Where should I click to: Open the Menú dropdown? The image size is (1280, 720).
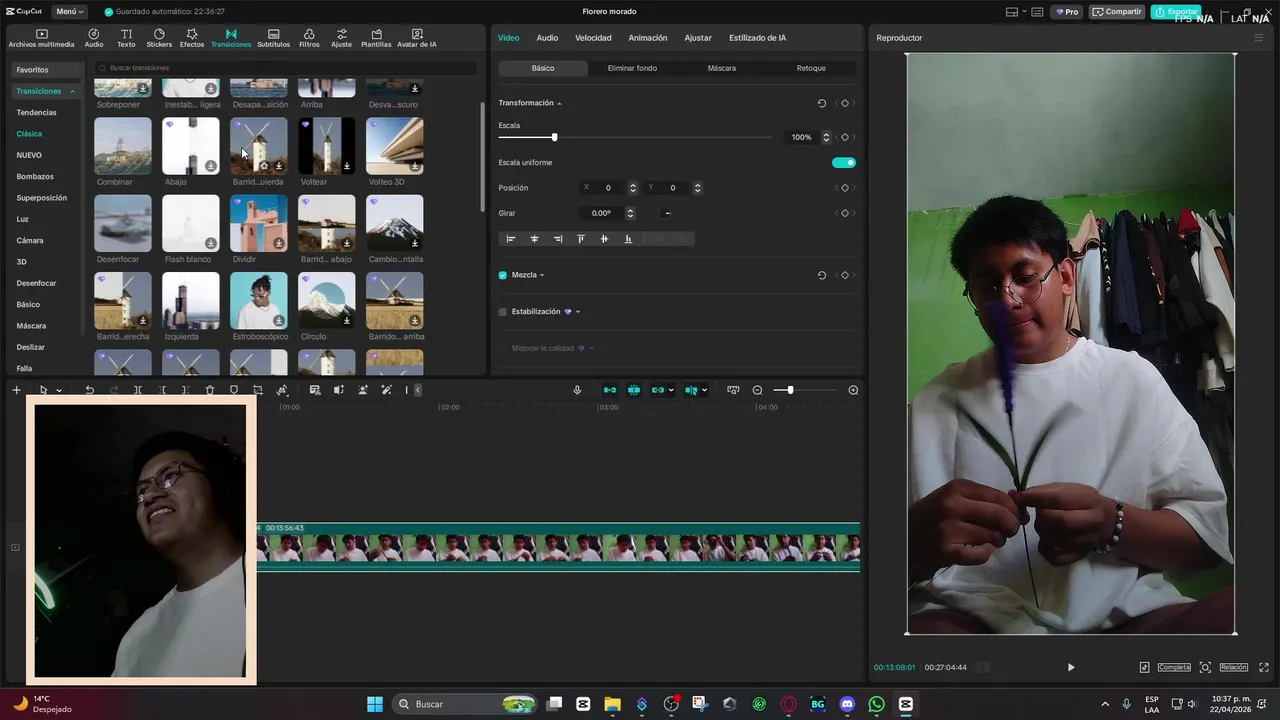[x=68, y=12]
